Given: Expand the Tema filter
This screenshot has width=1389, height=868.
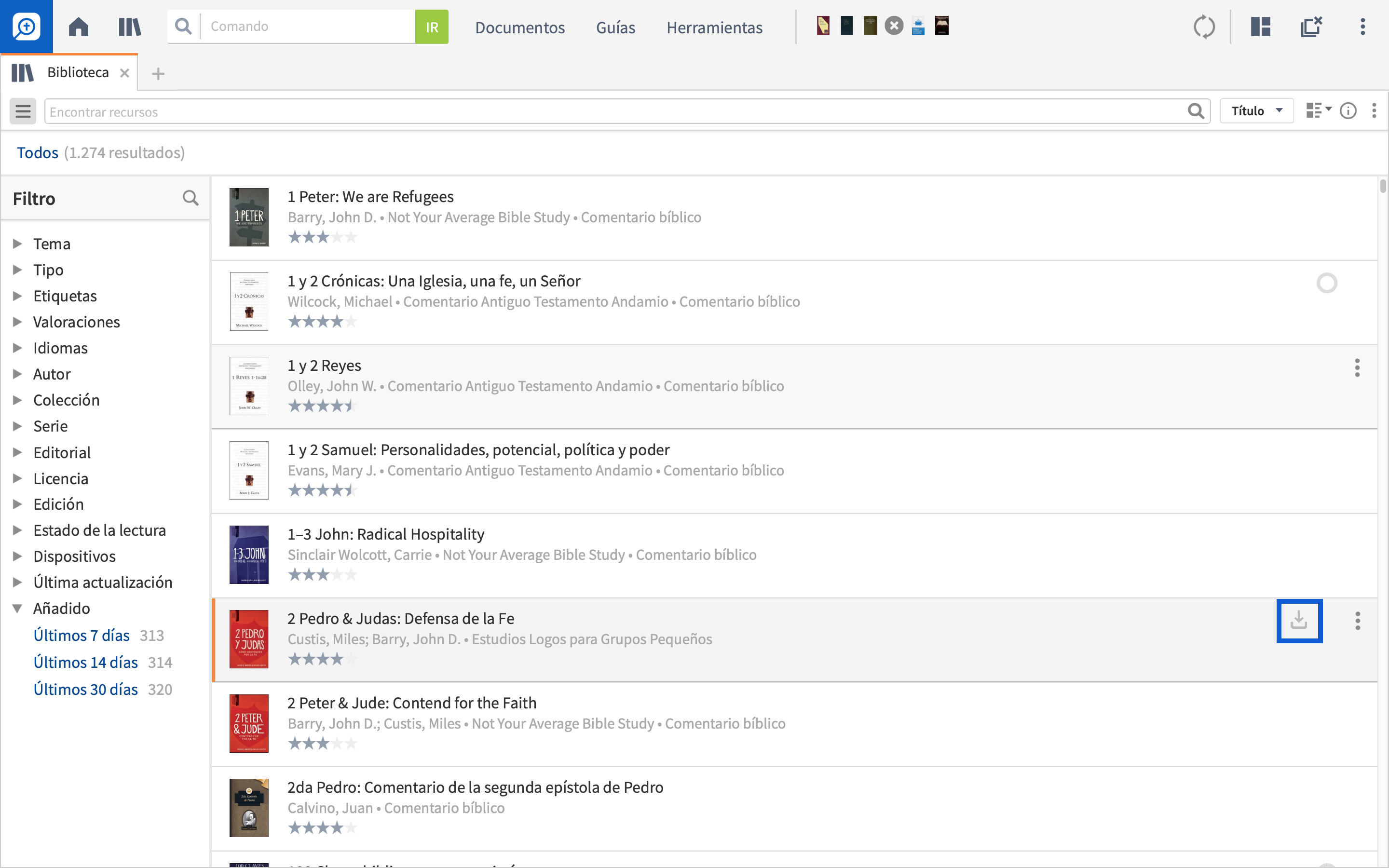Looking at the screenshot, I should click(17, 244).
